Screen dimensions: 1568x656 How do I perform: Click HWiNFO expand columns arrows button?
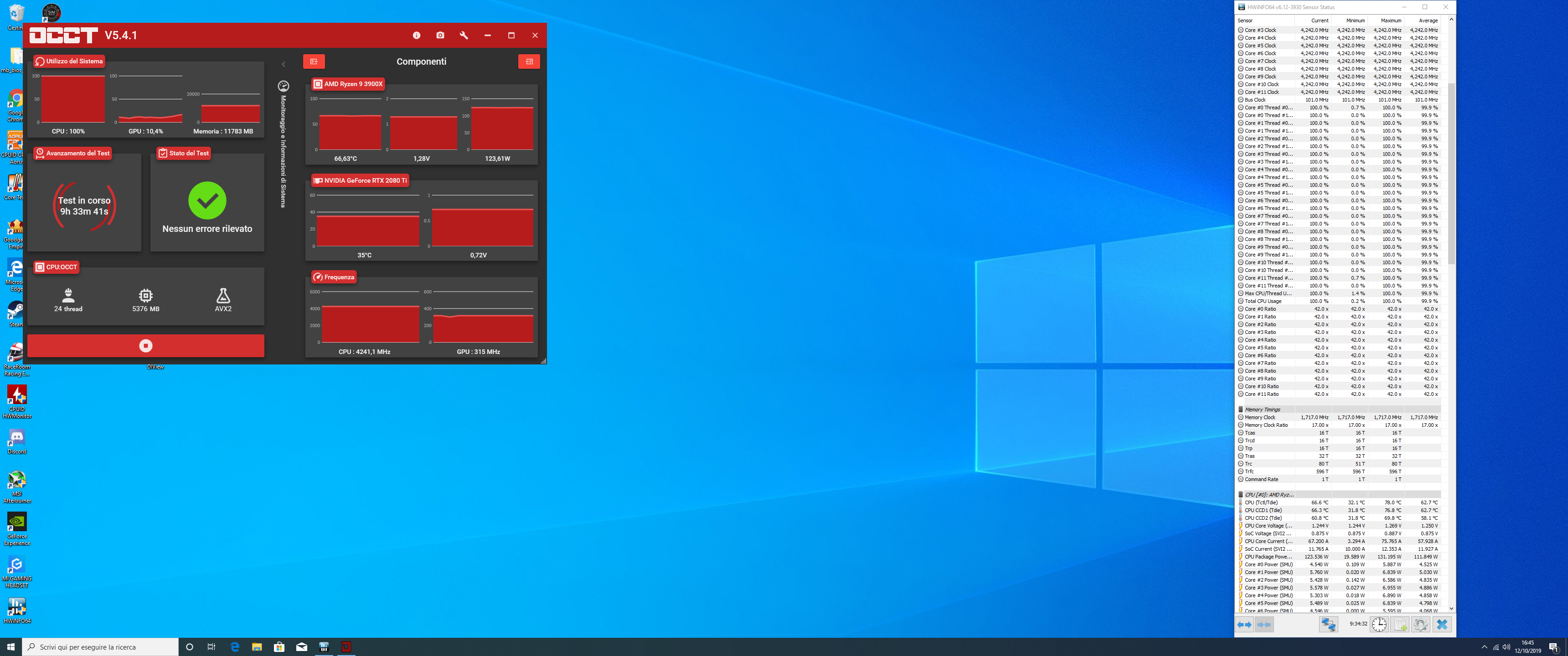pos(1244,625)
